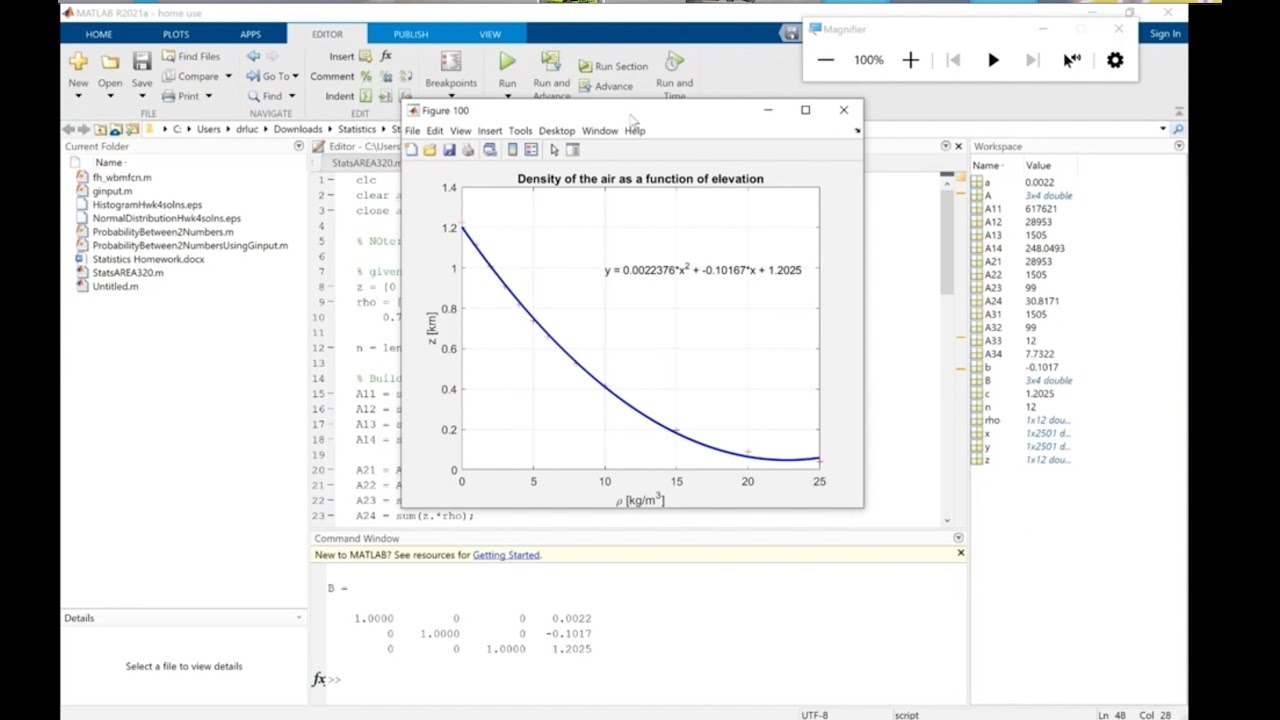Click the Open folder icon in ribbon
Viewport: 1280px width, 720px height.
pyautogui.click(x=110, y=62)
